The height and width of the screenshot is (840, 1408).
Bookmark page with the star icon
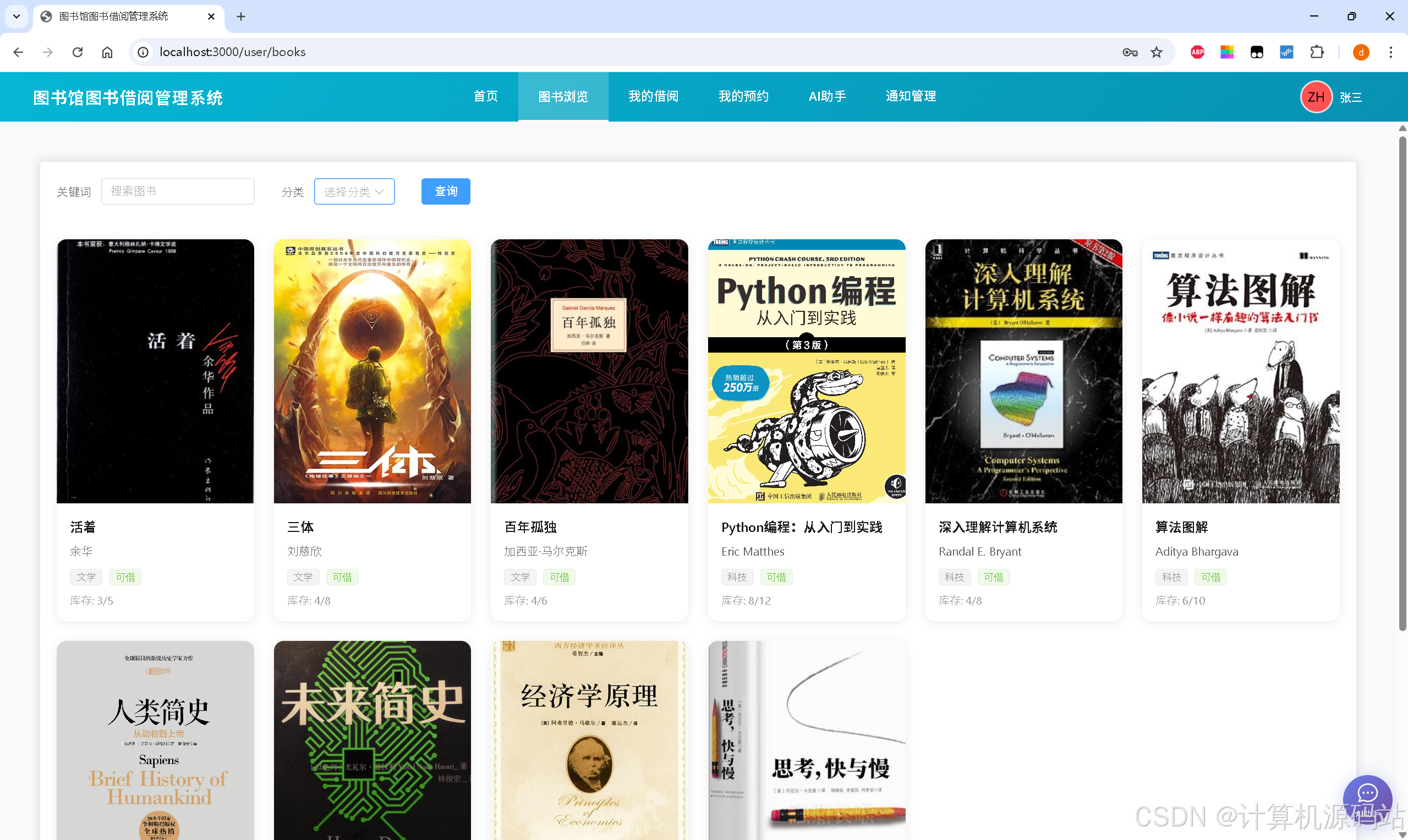click(1156, 52)
